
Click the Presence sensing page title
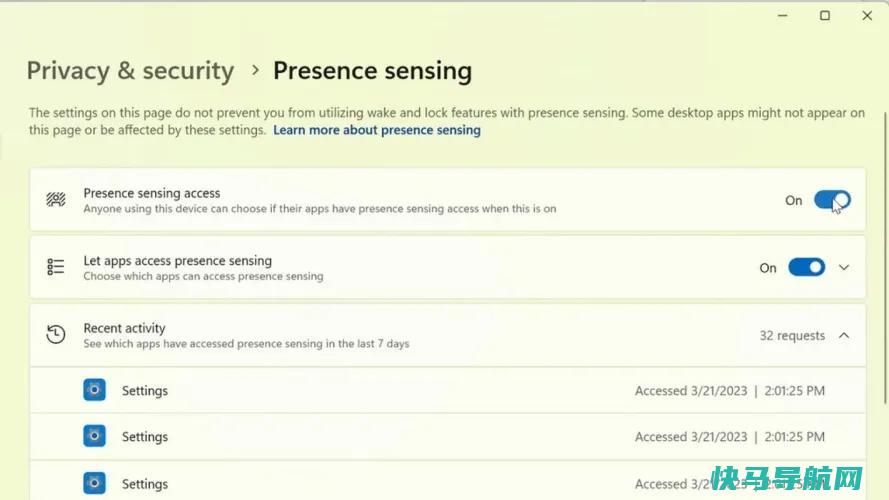(372, 71)
